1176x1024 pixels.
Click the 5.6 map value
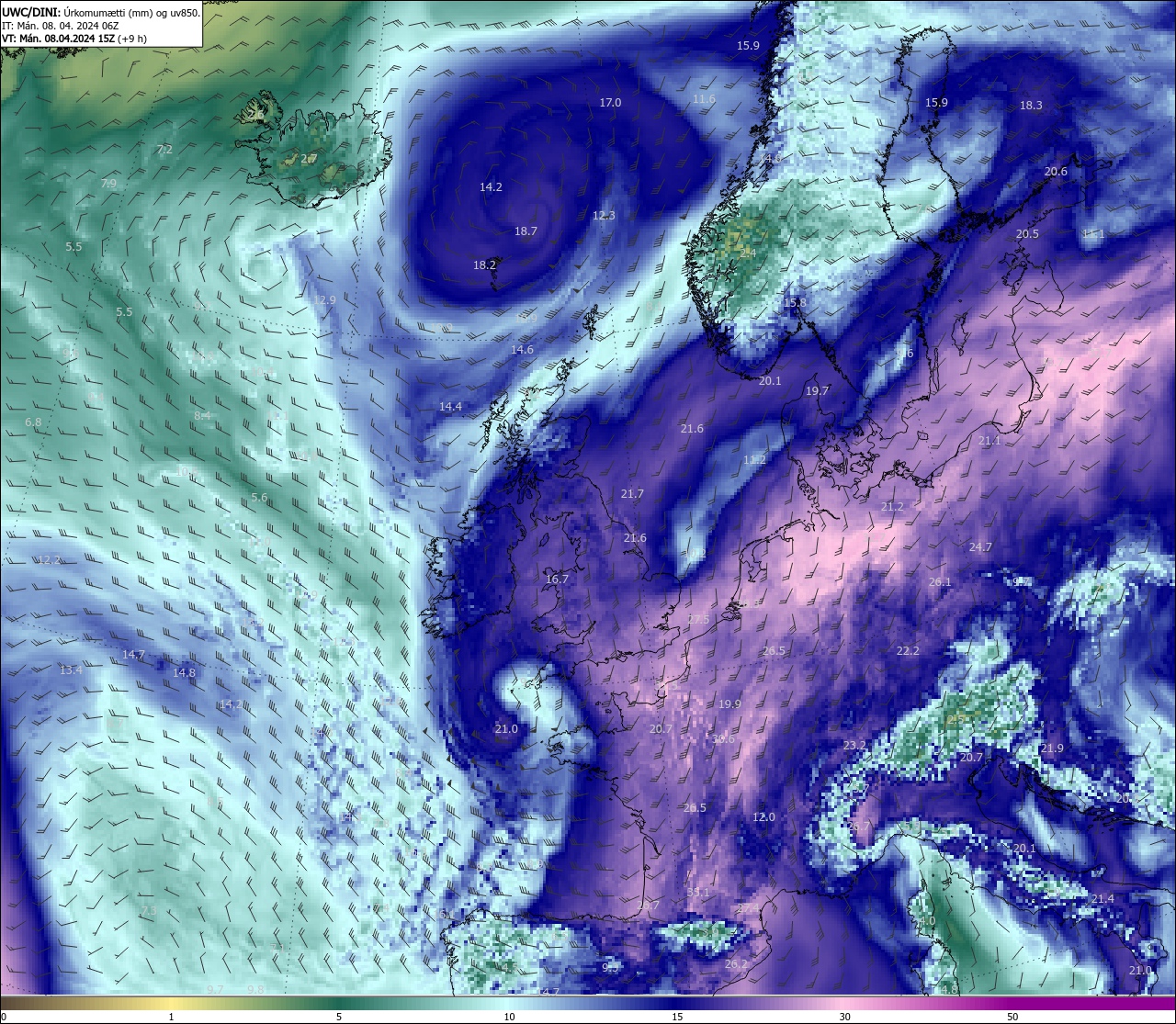(x=259, y=498)
